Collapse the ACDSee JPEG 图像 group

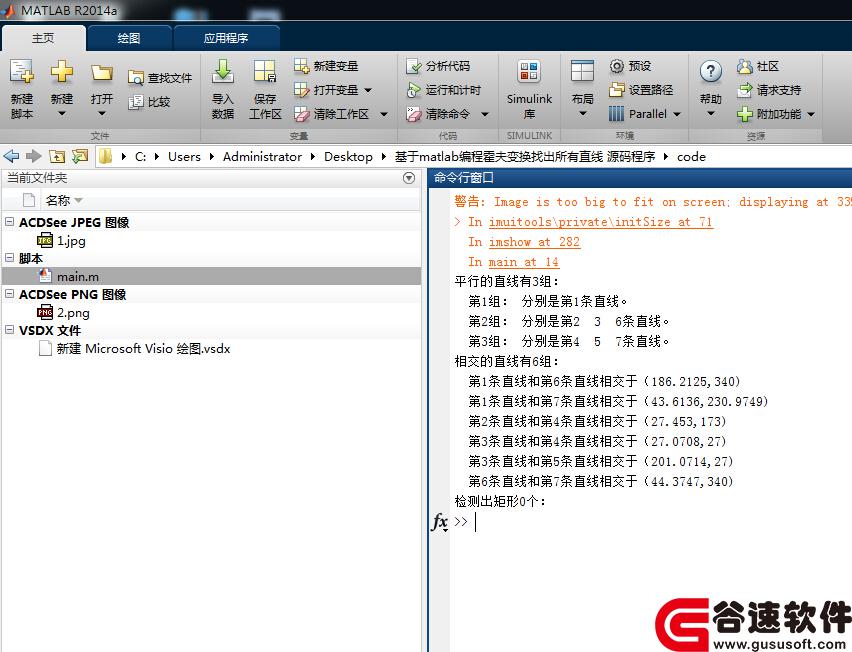point(9,222)
